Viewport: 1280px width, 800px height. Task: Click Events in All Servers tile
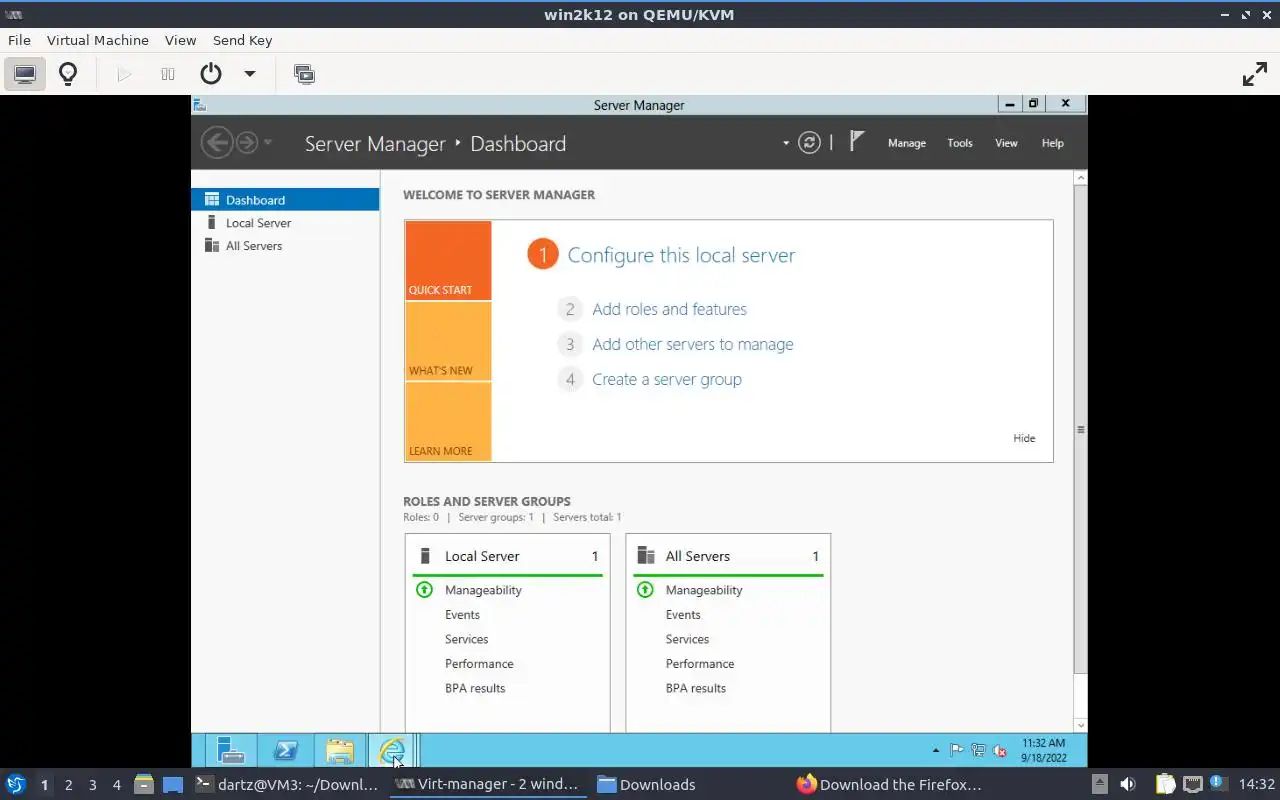coord(683,615)
